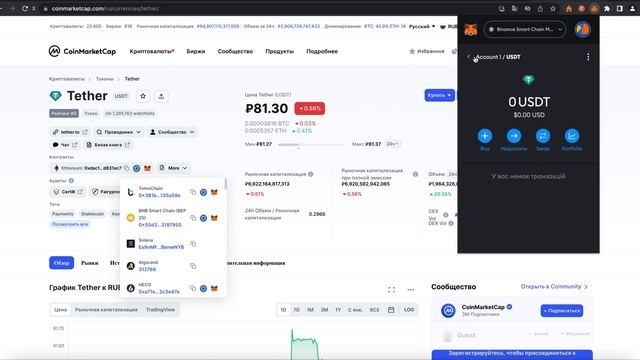
Task: Copy the TomoChain contract address
Action: [x=193, y=192]
